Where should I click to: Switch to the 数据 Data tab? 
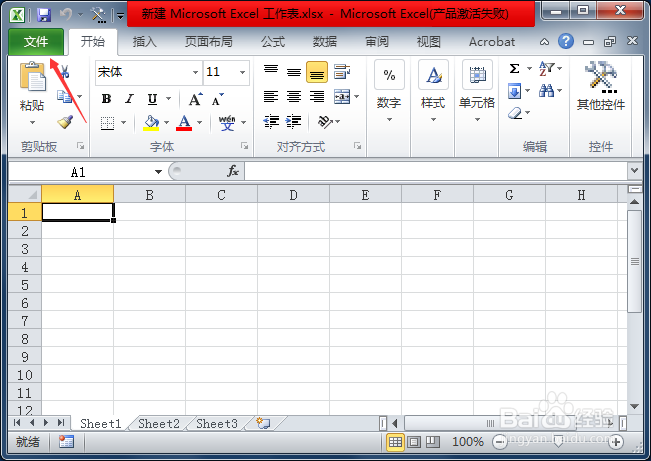pyautogui.click(x=325, y=42)
